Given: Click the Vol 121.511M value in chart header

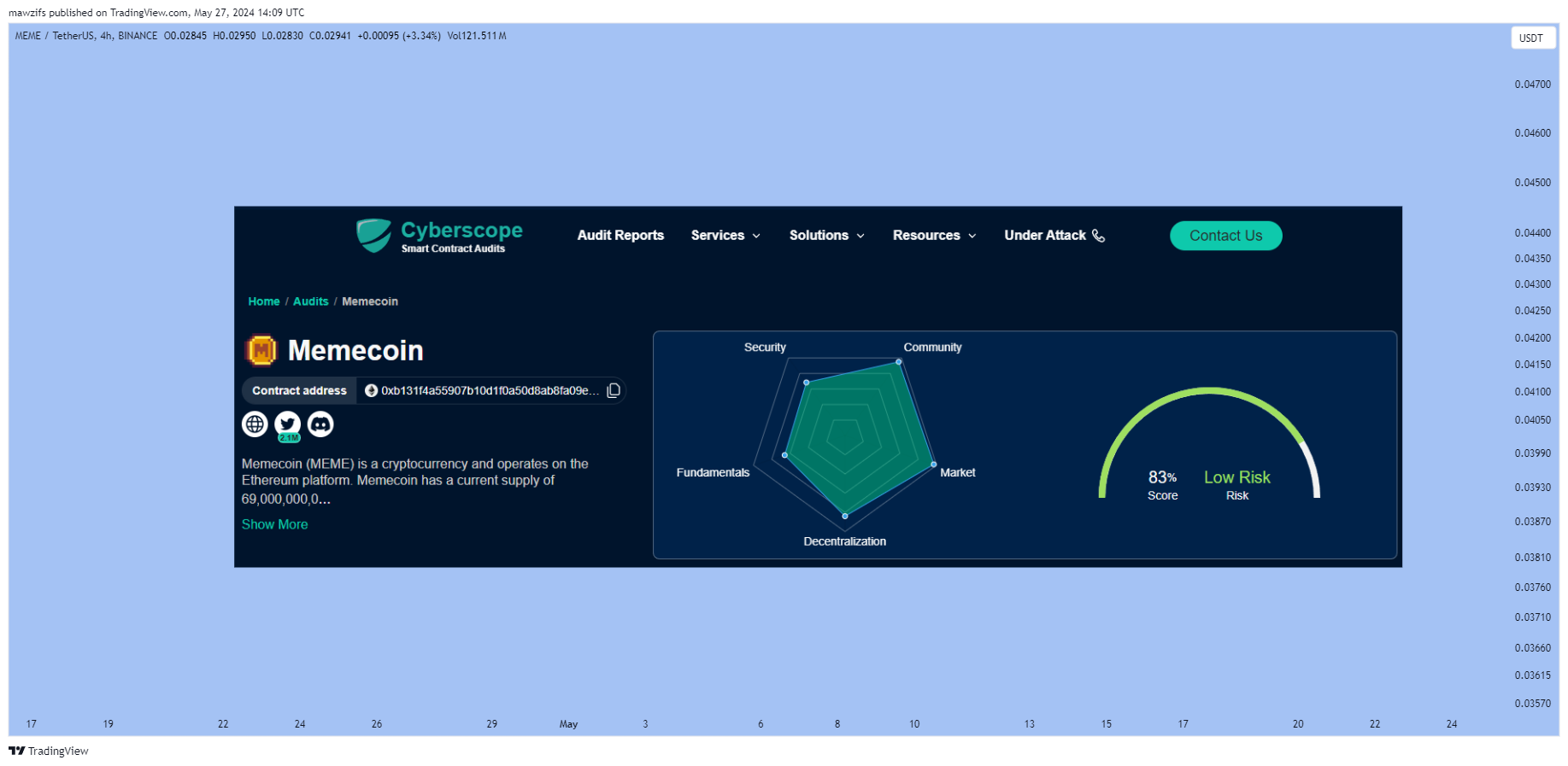Looking at the screenshot, I should click(477, 36).
